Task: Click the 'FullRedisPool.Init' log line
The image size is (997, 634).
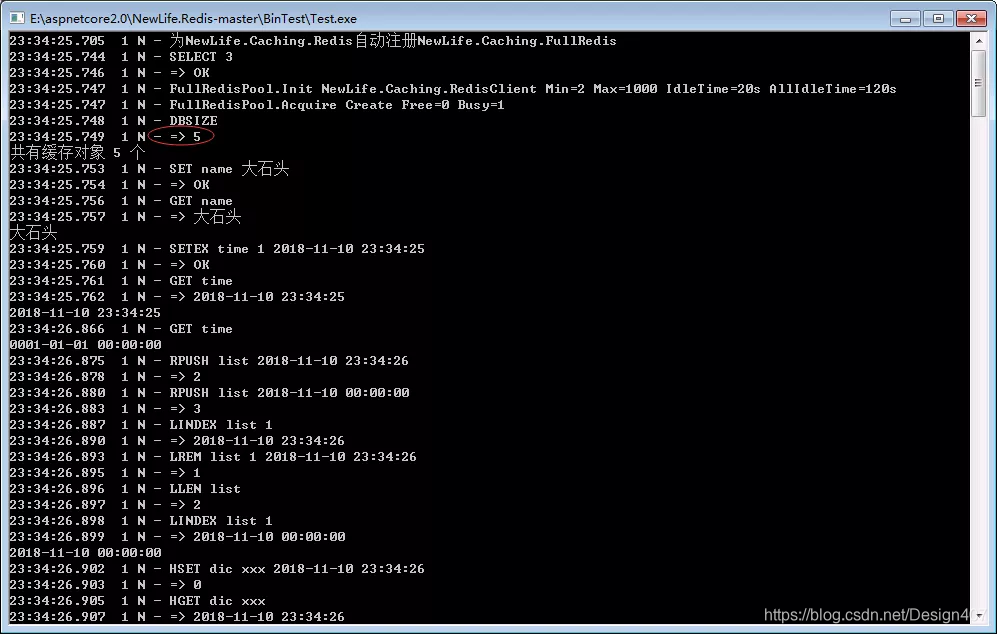Action: click(x=453, y=89)
